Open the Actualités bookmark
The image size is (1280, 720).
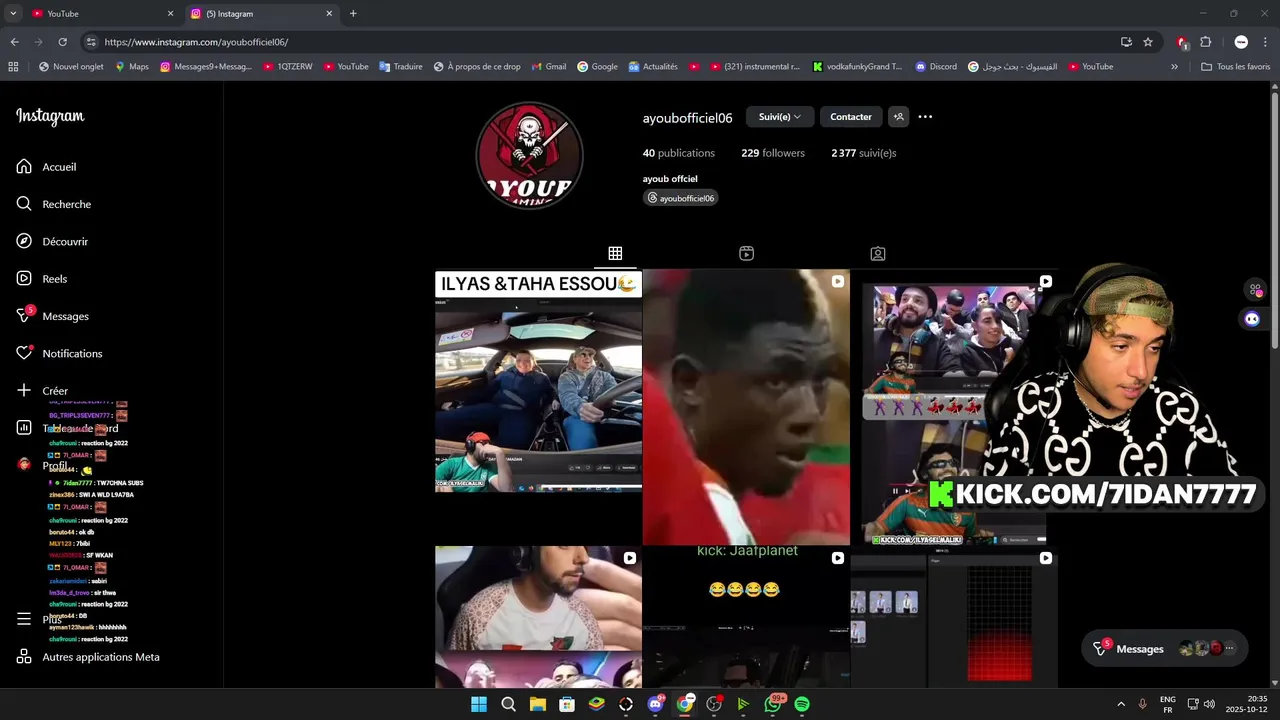[653, 67]
